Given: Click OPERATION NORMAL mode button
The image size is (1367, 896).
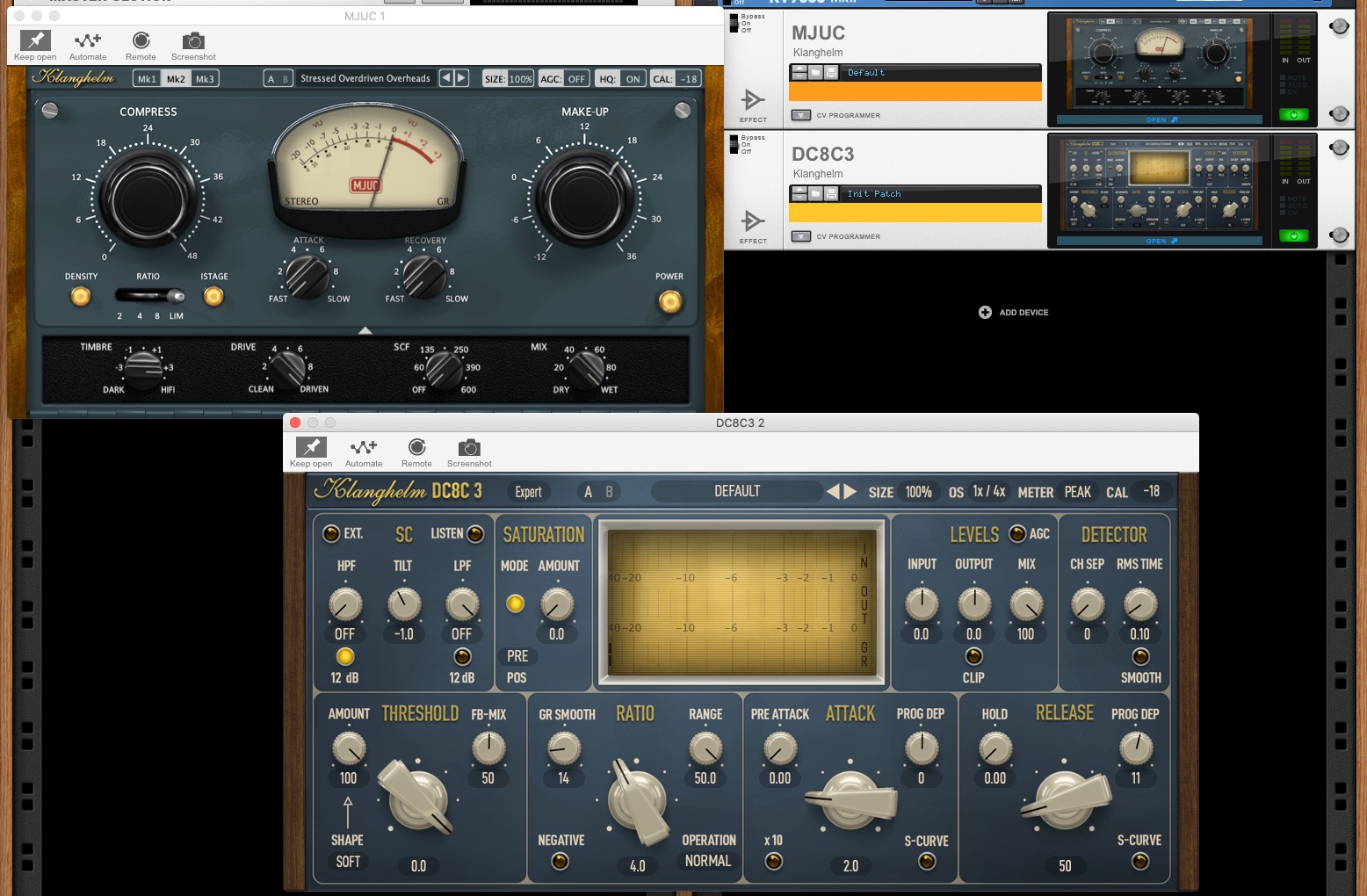Looking at the screenshot, I should coord(708,861).
